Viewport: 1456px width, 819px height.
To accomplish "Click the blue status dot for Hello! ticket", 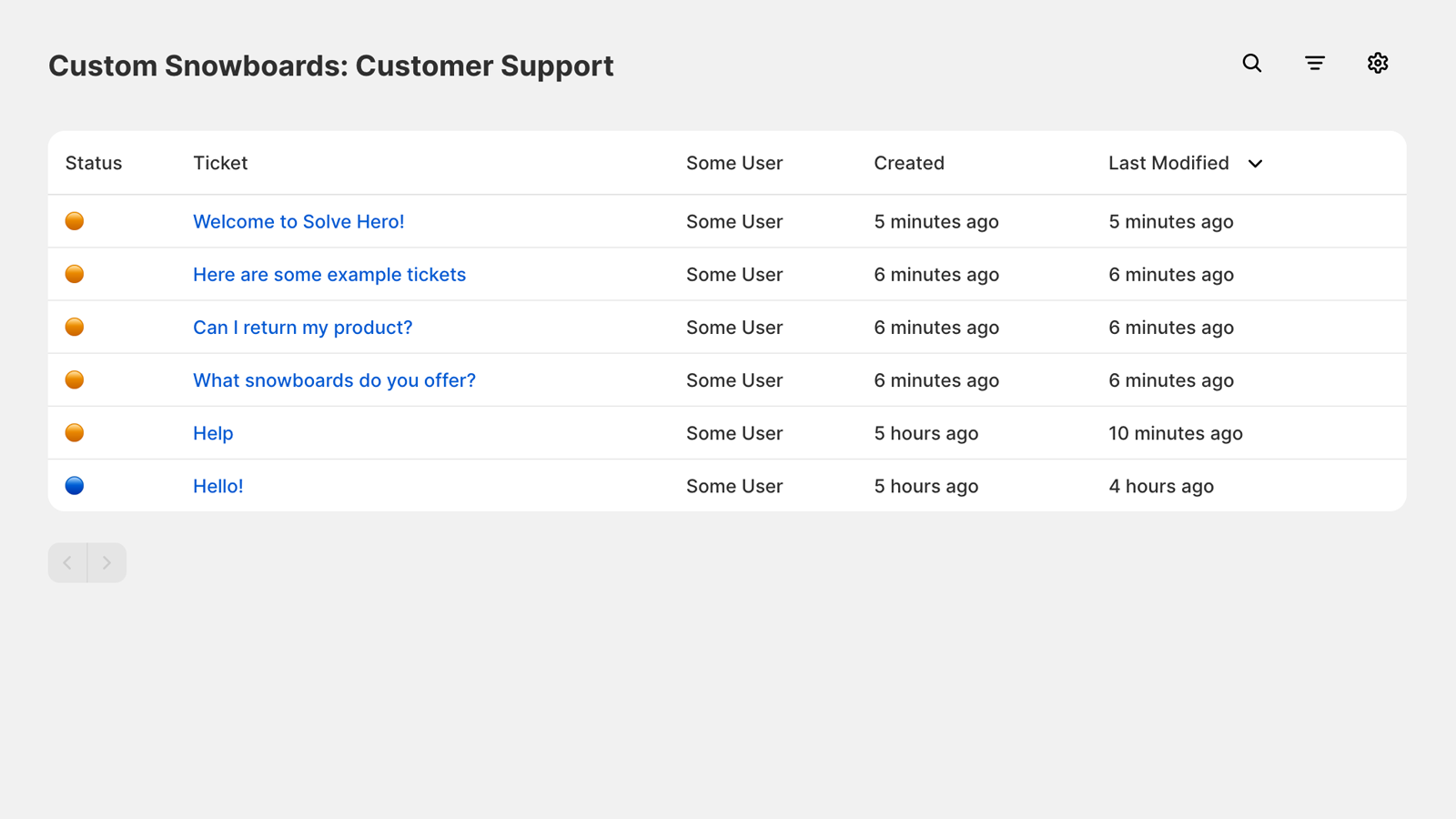I will [x=75, y=486].
